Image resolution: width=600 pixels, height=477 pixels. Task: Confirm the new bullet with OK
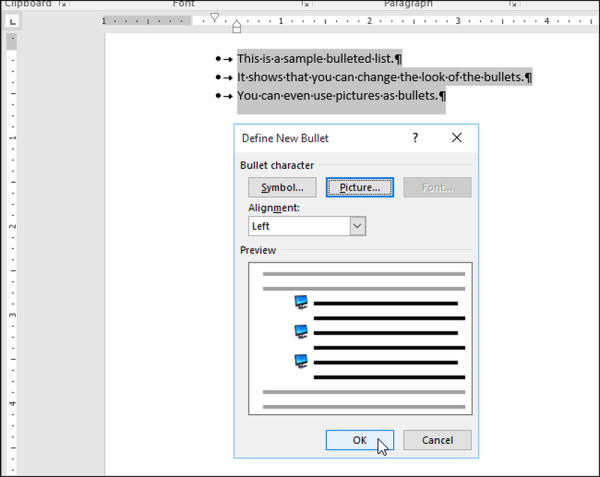[360, 440]
